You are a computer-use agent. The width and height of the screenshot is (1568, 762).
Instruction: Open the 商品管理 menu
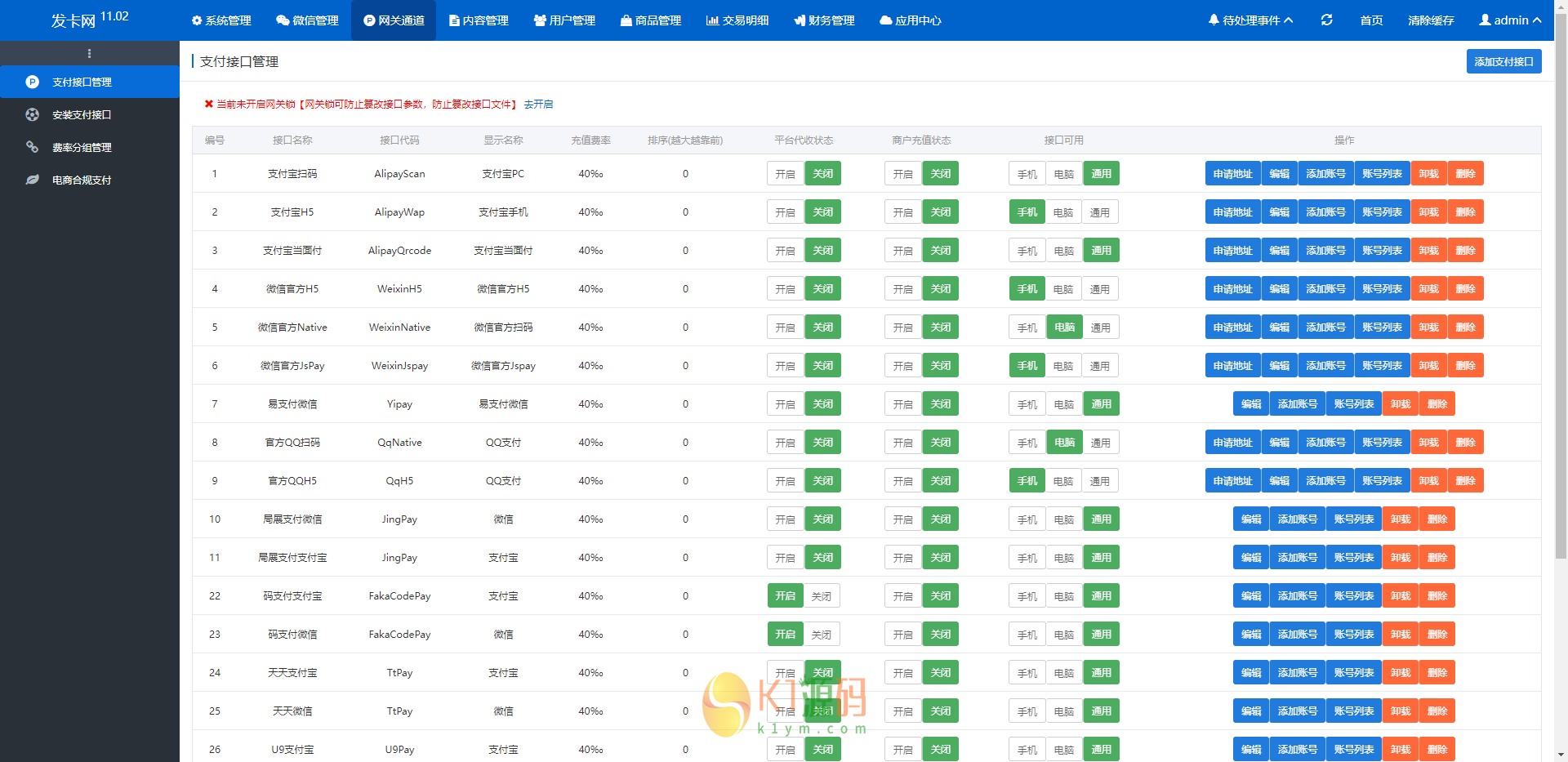pos(650,20)
